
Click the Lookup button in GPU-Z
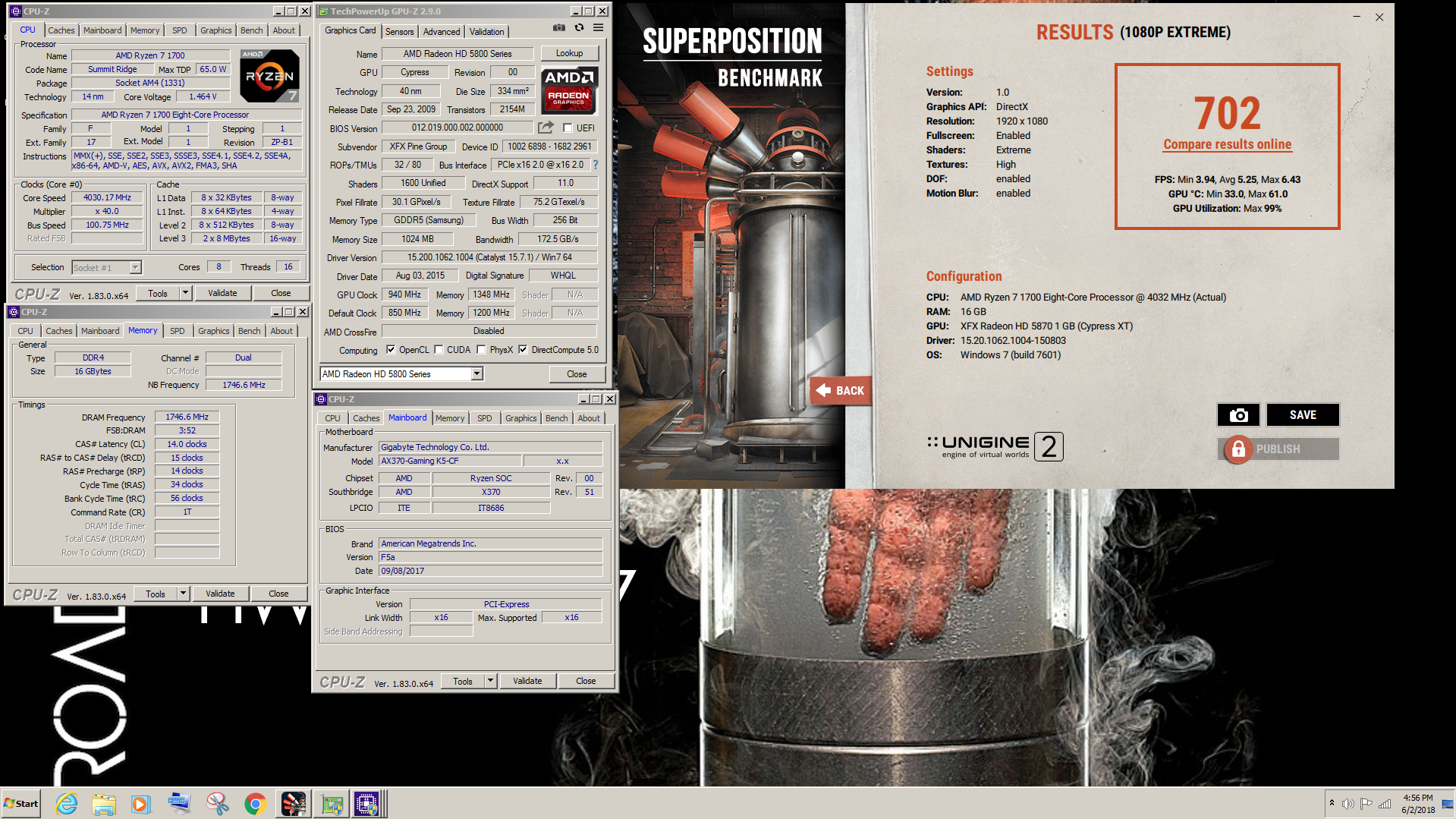click(x=569, y=53)
